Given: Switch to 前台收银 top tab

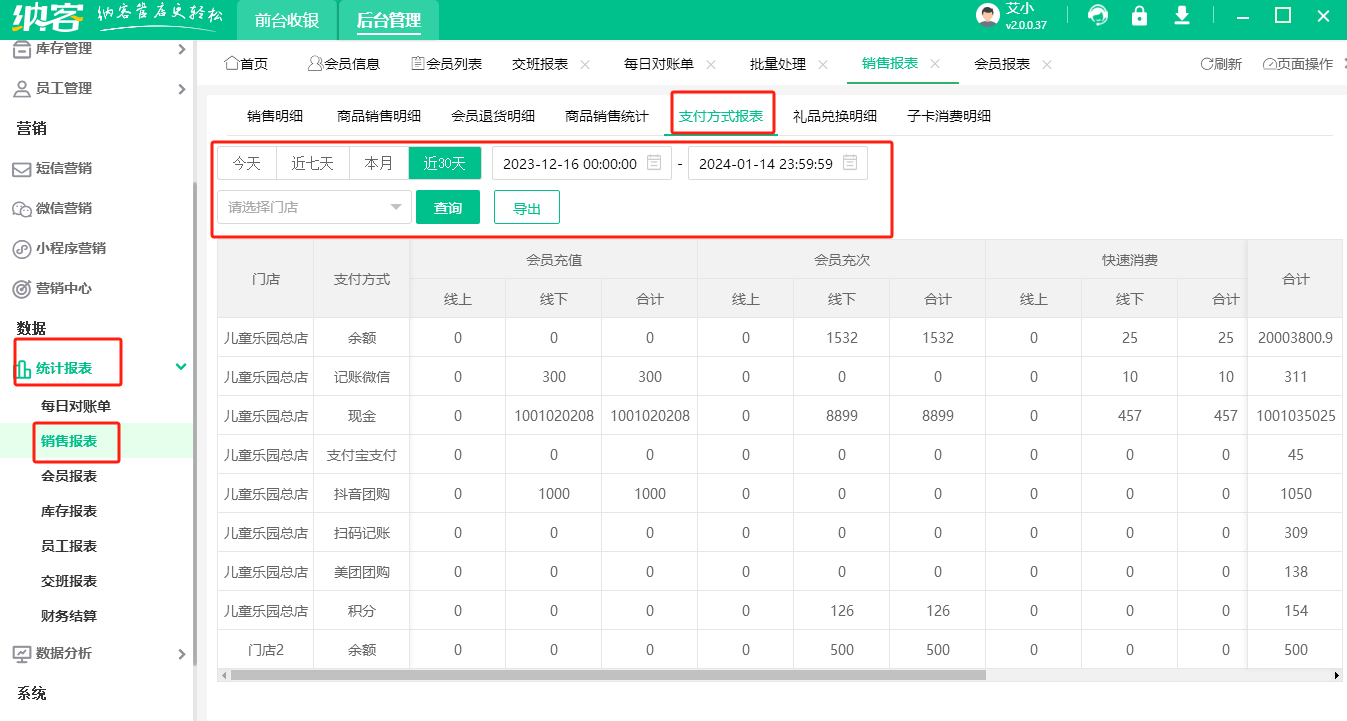Looking at the screenshot, I should pyautogui.click(x=286, y=20).
